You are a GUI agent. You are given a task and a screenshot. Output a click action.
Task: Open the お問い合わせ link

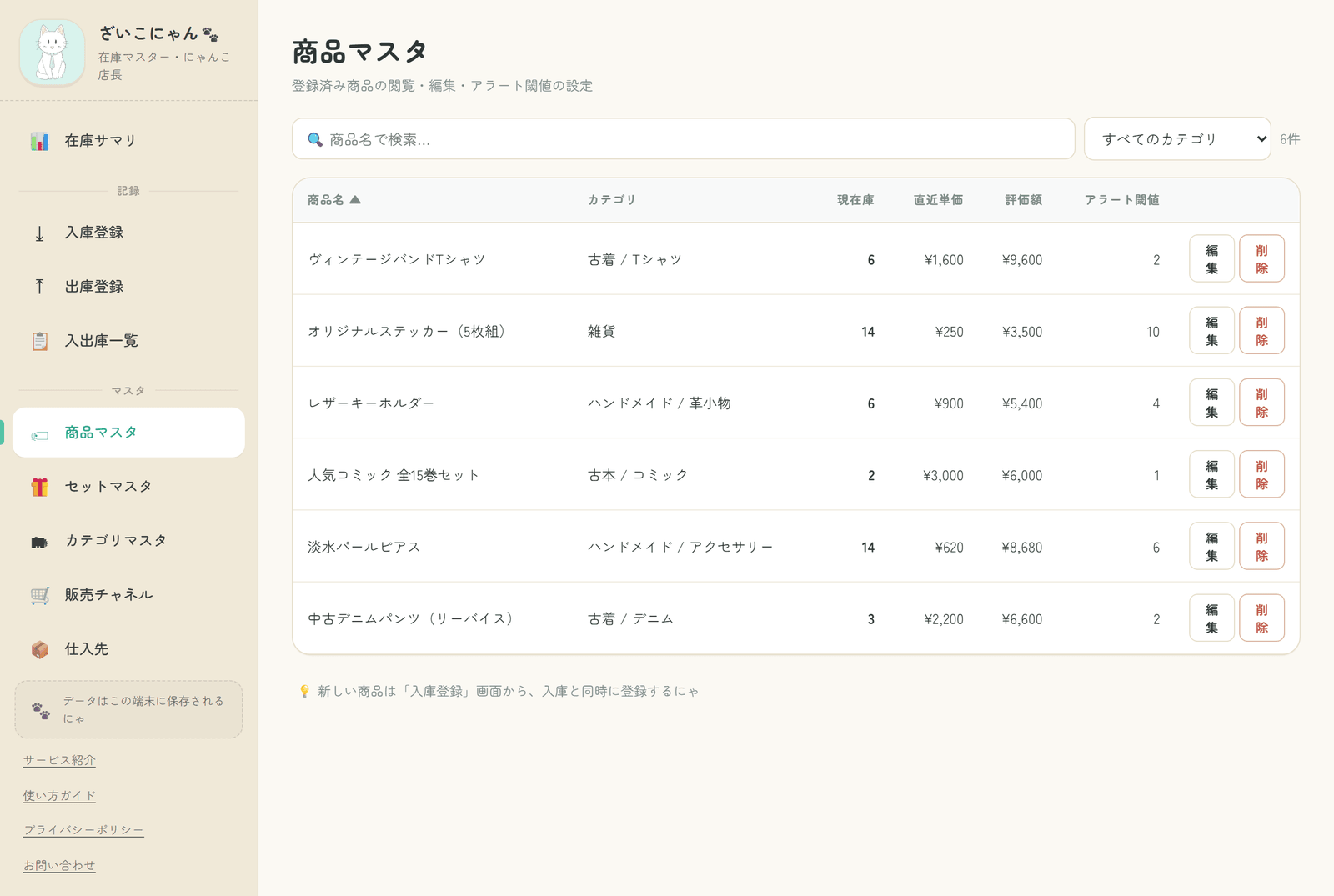click(x=59, y=865)
